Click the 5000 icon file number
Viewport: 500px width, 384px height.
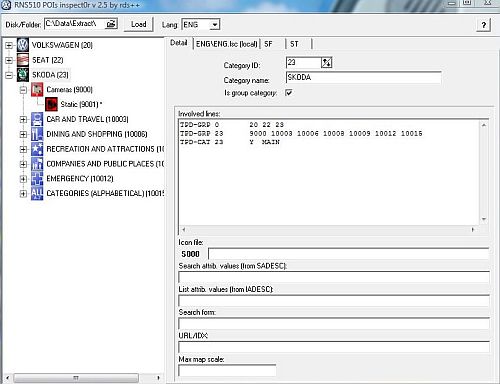point(190,254)
